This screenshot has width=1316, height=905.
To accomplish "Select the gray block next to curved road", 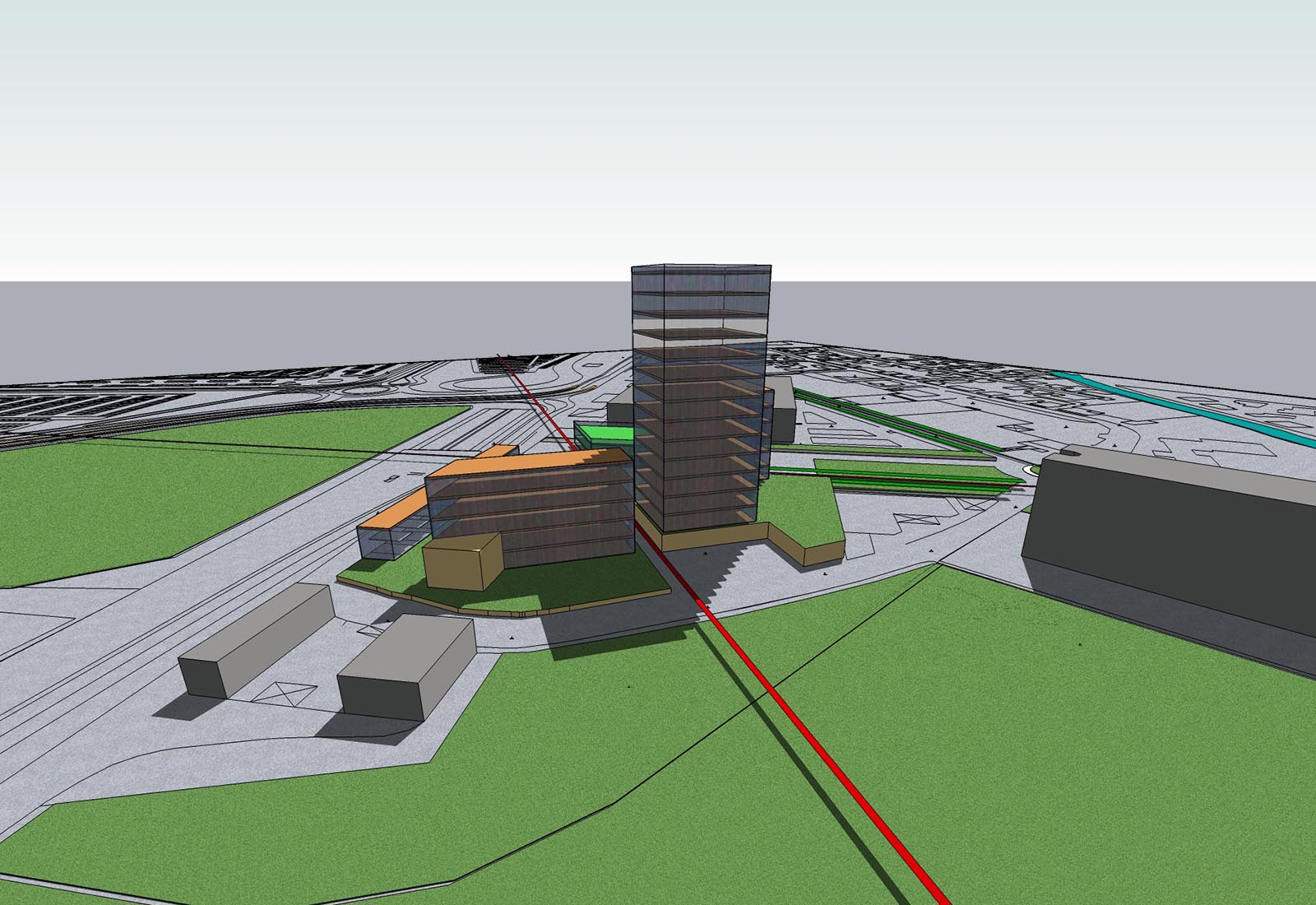I will click(x=406, y=667).
